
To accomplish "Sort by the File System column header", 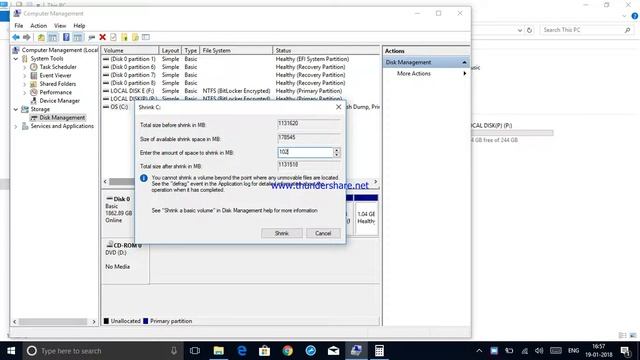I will [236, 50].
